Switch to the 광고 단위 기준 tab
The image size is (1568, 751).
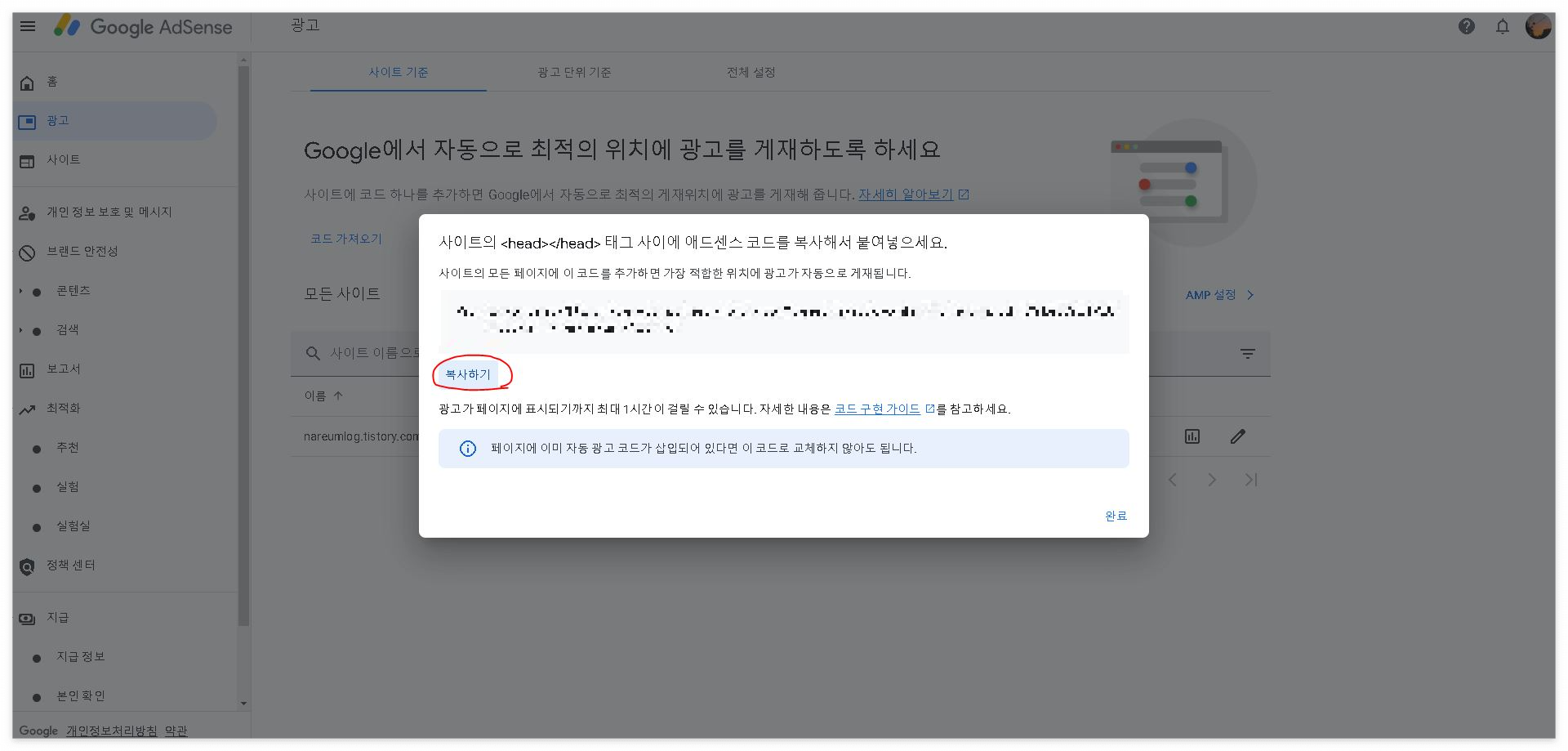tap(574, 72)
